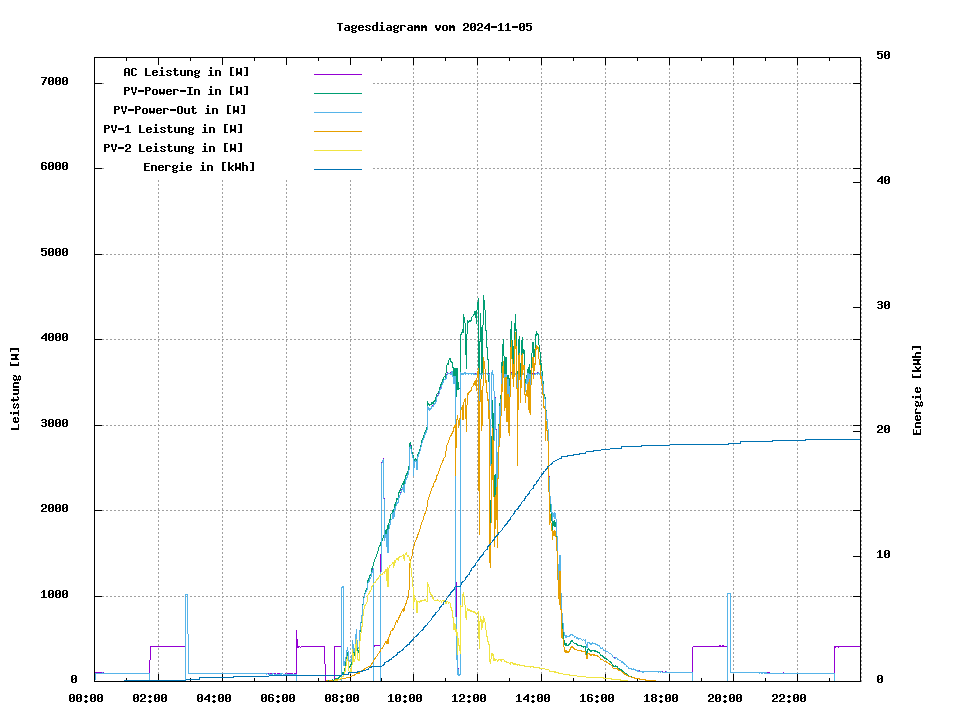Click the 22:00 time label on x-axis
Screen dimensions: 960x720
point(789,698)
